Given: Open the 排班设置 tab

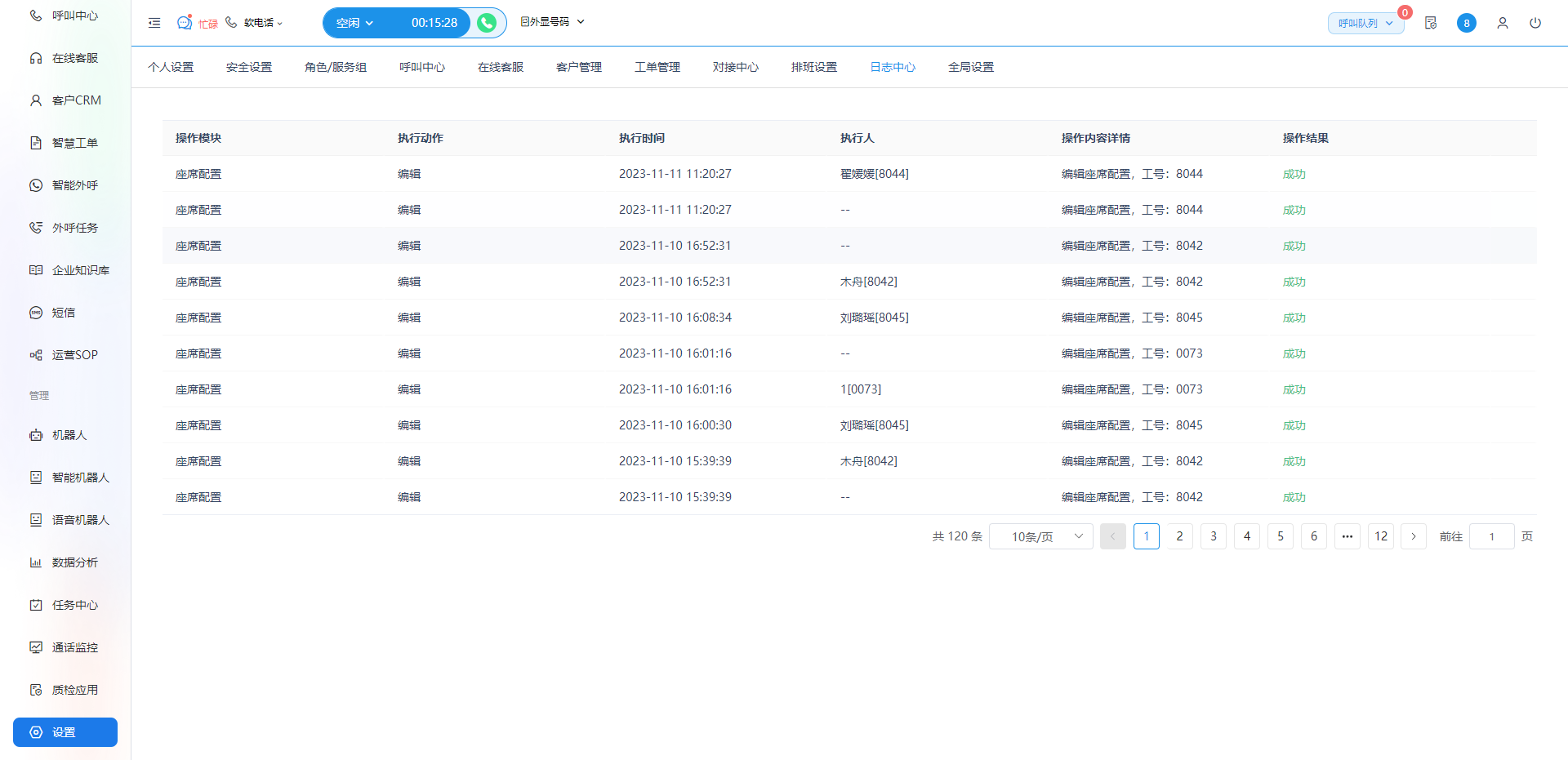Looking at the screenshot, I should pyautogui.click(x=814, y=67).
